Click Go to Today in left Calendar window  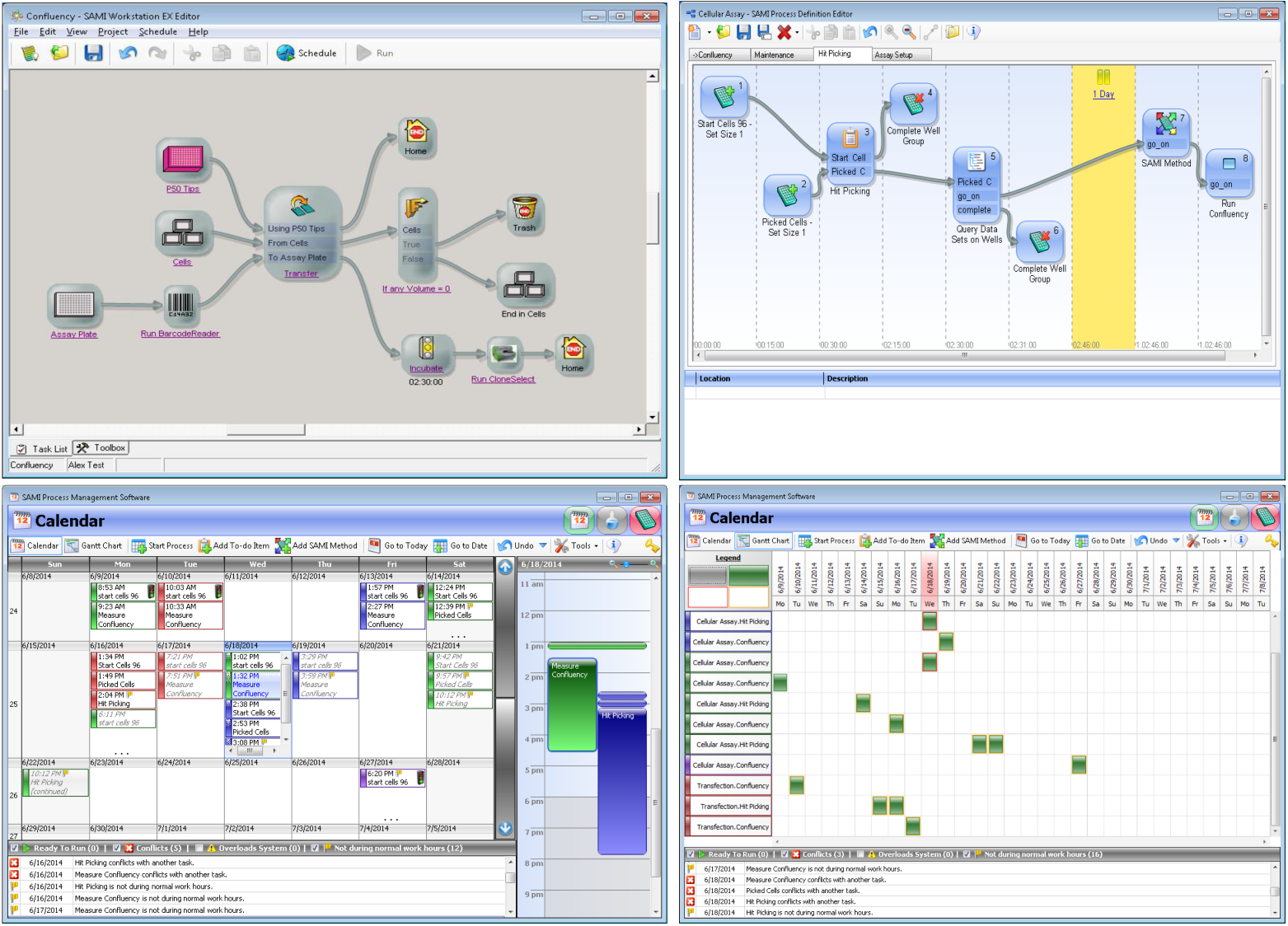pos(398,545)
